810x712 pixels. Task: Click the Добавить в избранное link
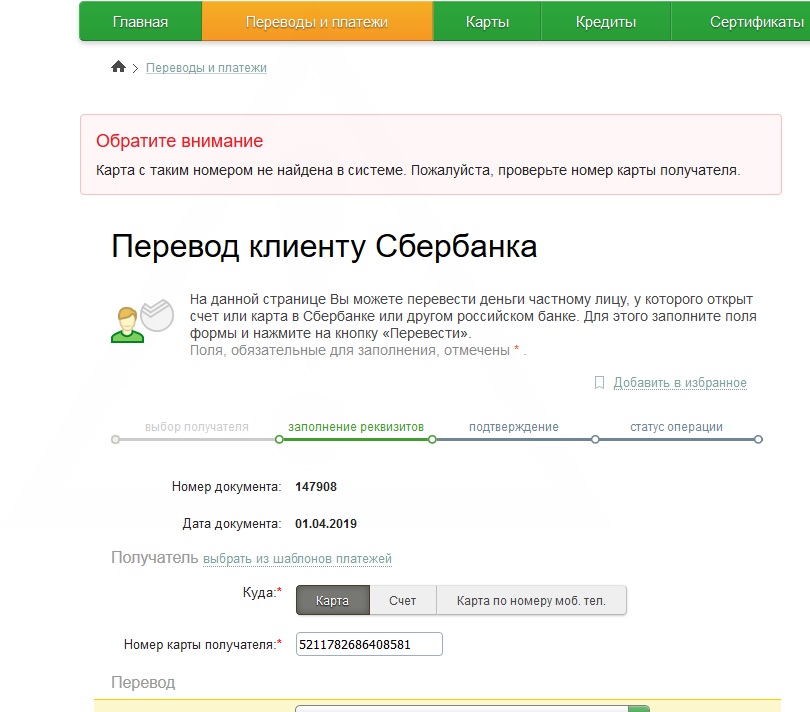click(680, 383)
